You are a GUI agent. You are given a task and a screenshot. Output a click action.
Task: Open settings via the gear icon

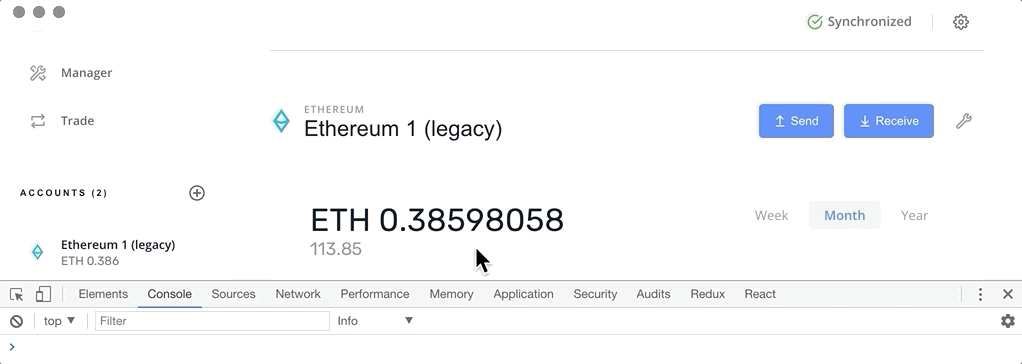coord(961,22)
